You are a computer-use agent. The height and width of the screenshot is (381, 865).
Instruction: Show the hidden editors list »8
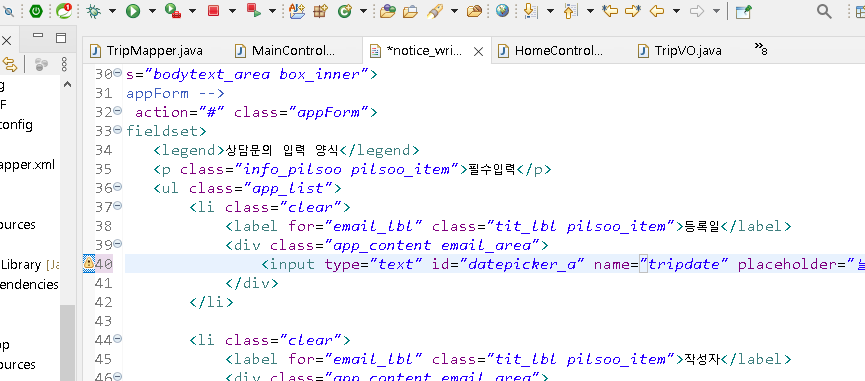(x=761, y=49)
